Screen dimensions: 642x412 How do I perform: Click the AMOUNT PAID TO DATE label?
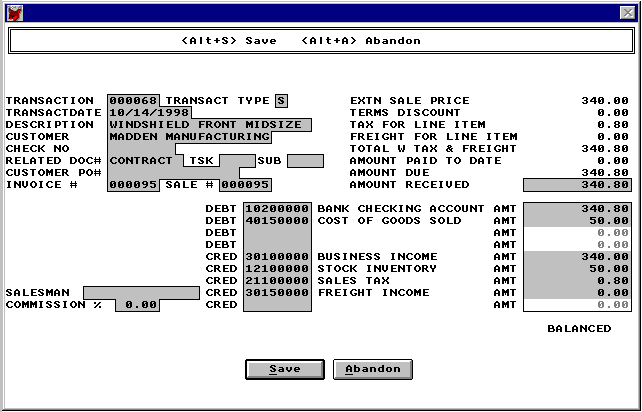(425, 161)
